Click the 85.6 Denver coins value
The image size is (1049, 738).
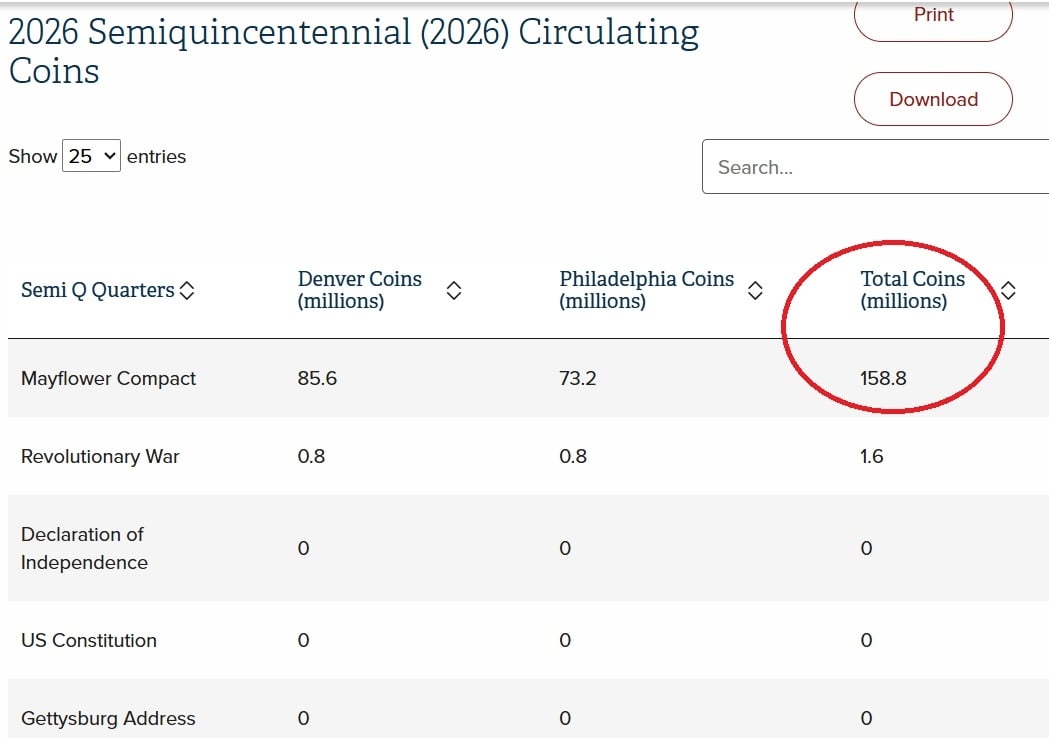tap(317, 378)
